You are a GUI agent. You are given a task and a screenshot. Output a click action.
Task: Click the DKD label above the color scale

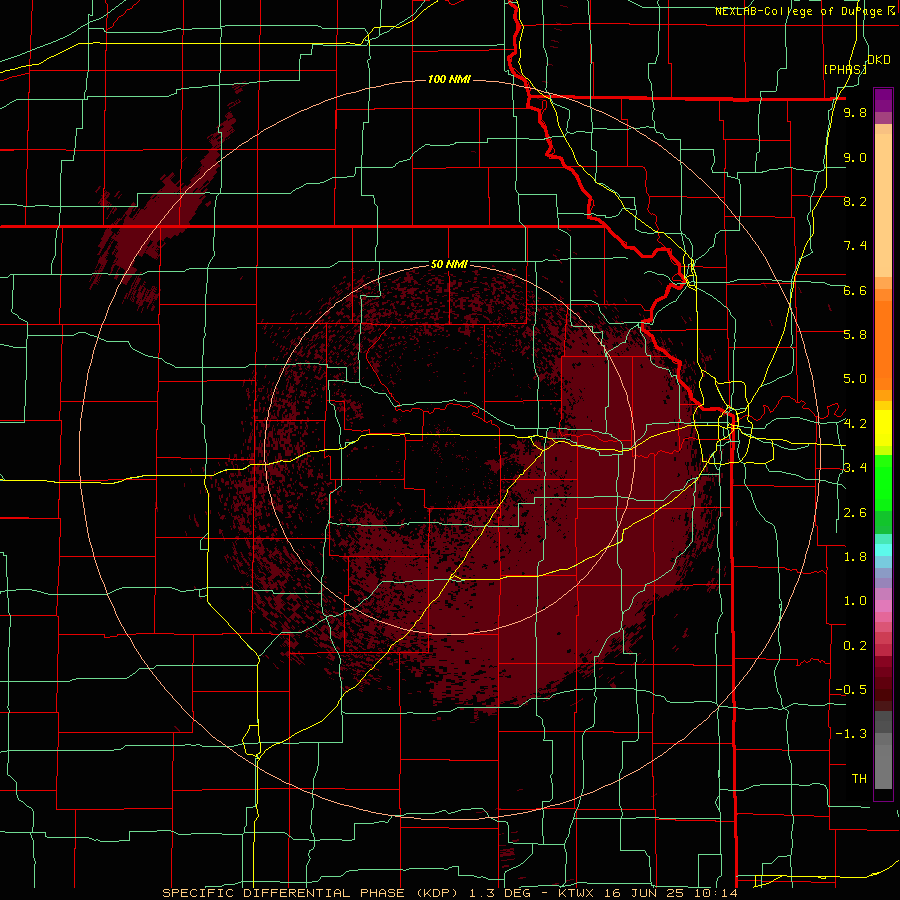point(879,60)
